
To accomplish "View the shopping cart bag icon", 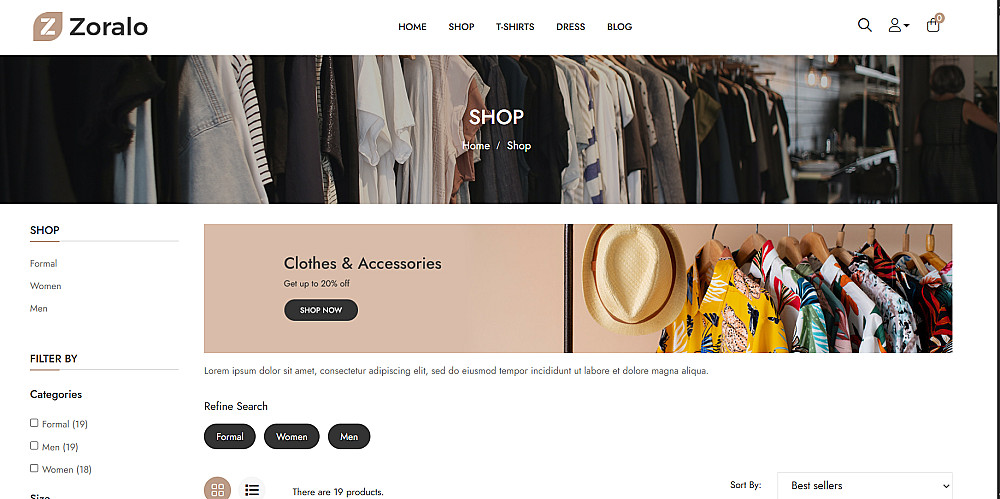I will [933, 24].
